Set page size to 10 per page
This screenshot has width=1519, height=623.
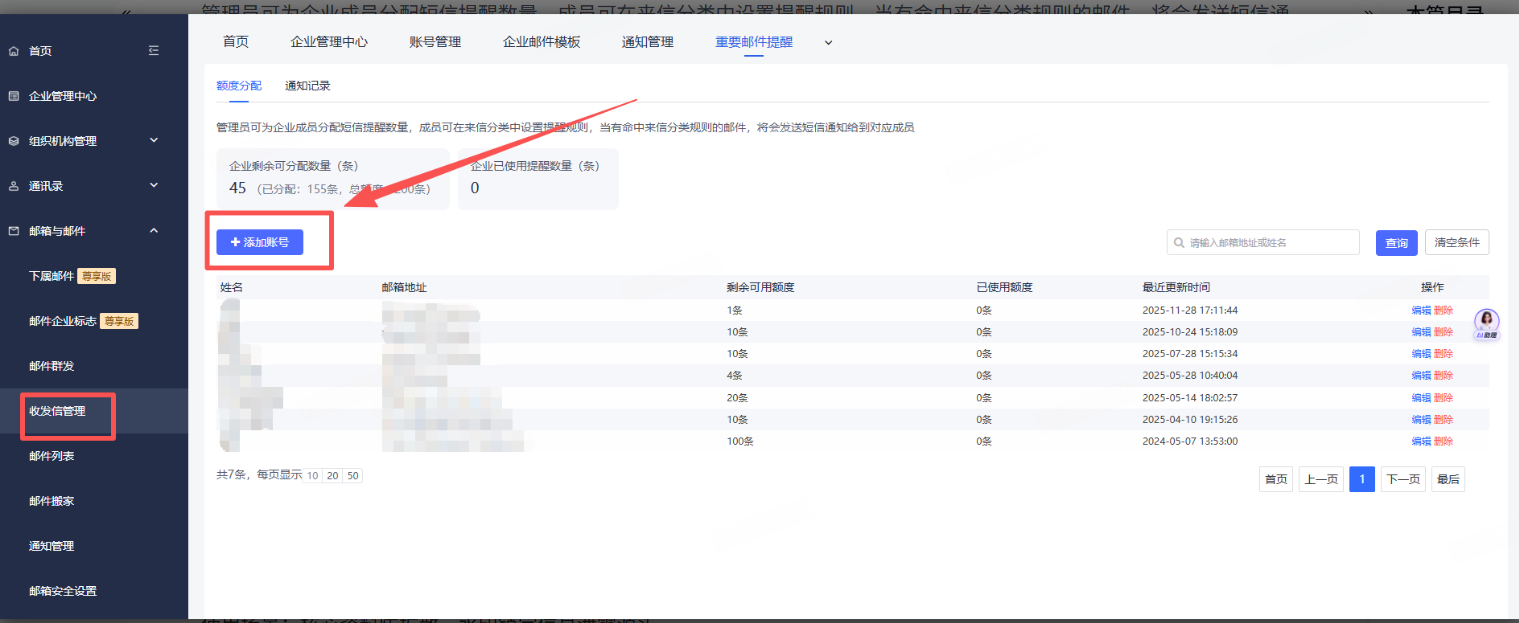[x=313, y=476]
